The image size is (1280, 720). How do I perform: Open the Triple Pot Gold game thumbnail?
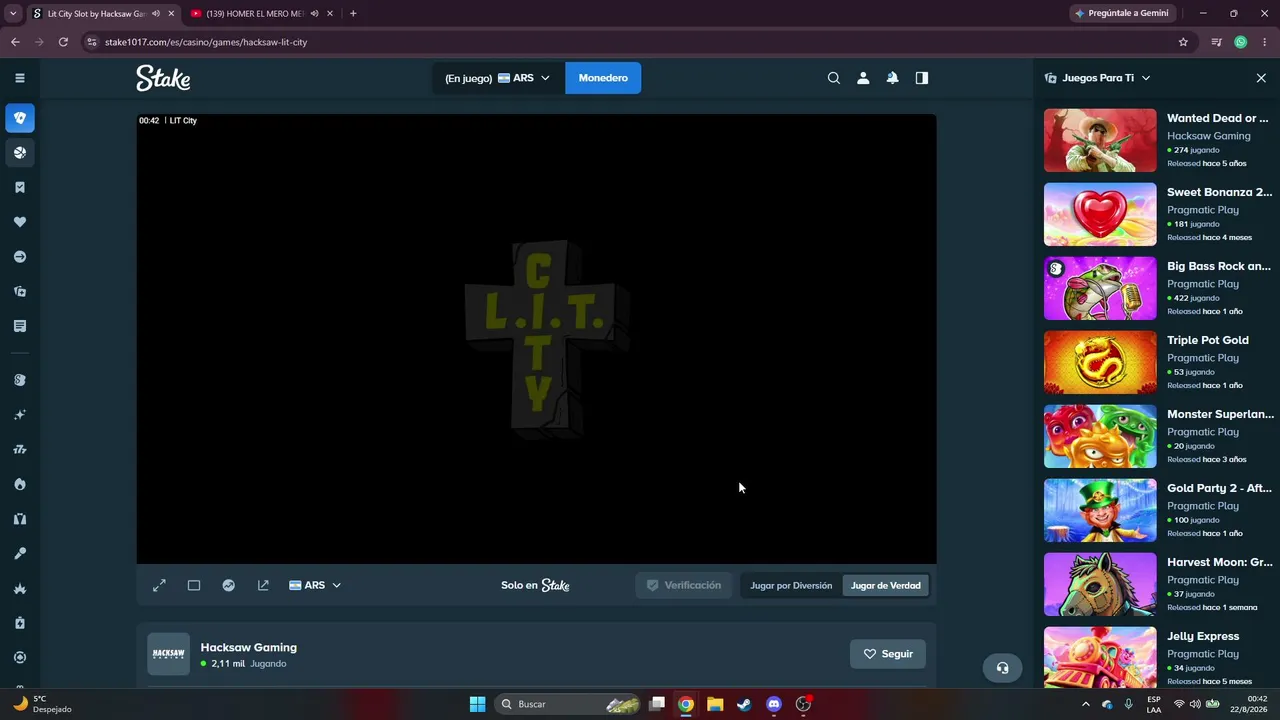point(1100,363)
